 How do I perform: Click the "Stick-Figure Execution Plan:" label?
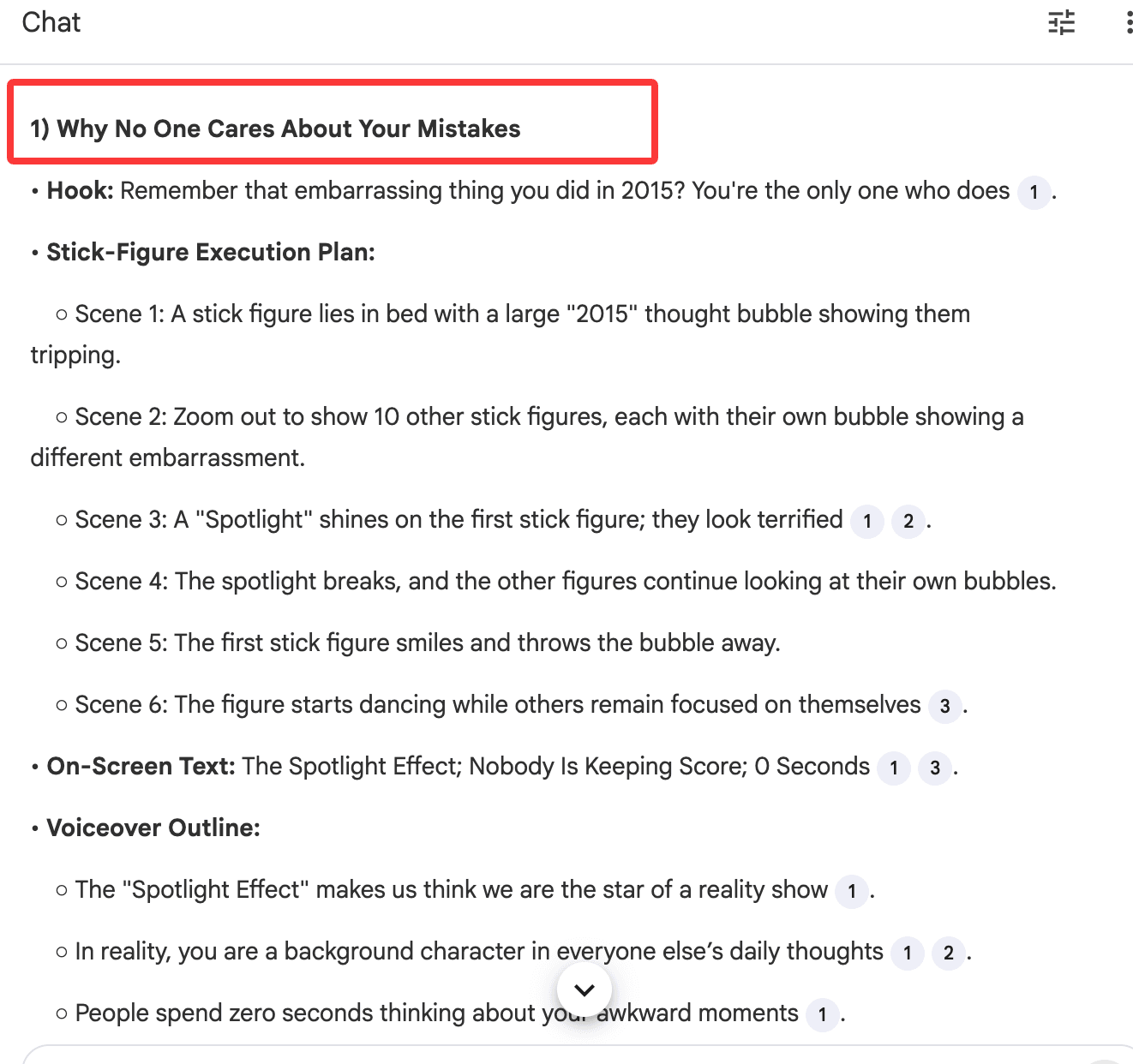[x=211, y=252]
